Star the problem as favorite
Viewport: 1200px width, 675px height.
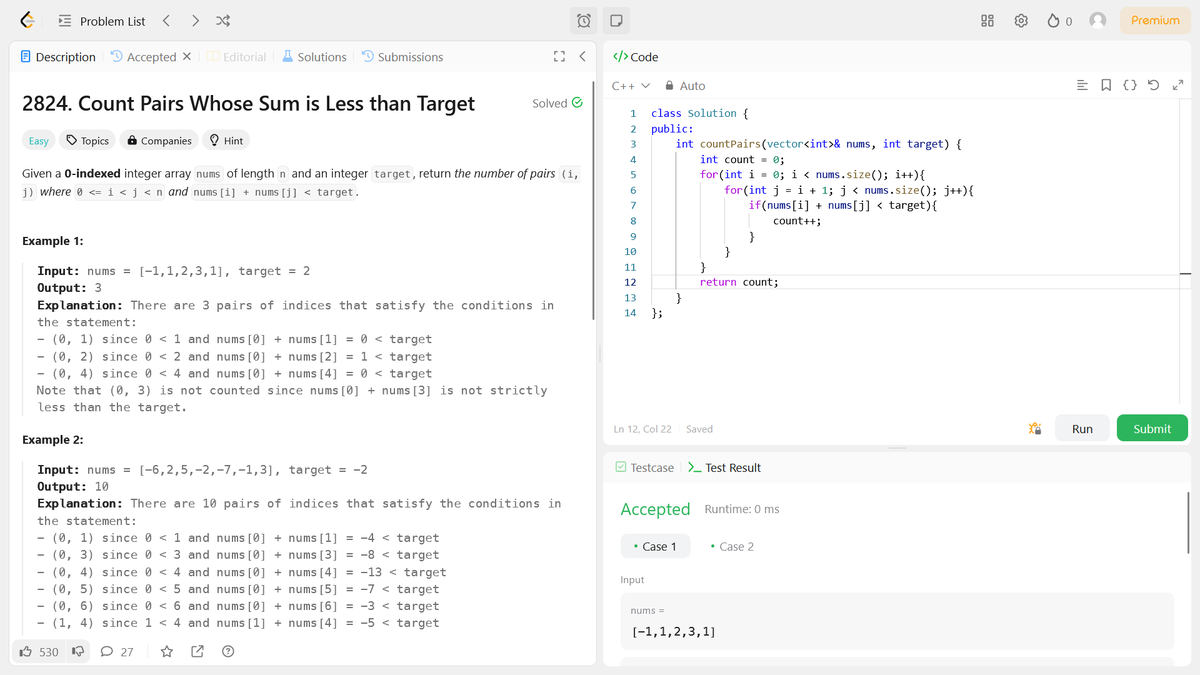pos(167,652)
